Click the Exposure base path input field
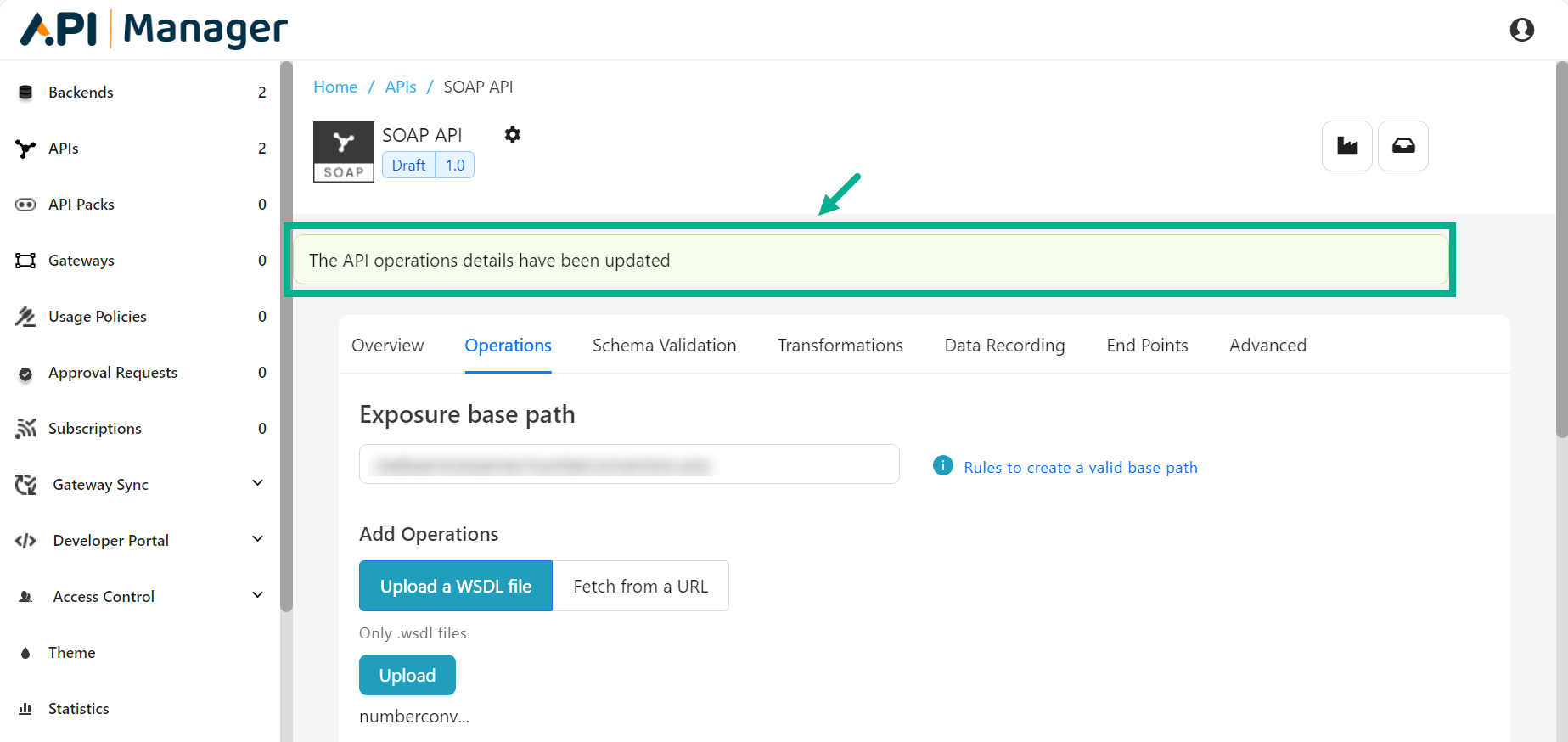Screen dimensions: 1568x742 point(628,464)
